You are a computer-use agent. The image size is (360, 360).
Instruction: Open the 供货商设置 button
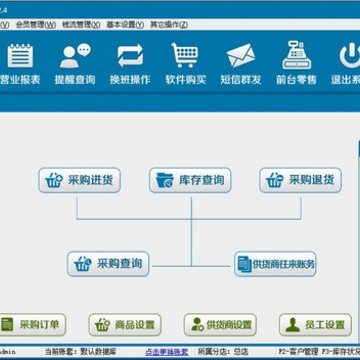coord(220,325)
